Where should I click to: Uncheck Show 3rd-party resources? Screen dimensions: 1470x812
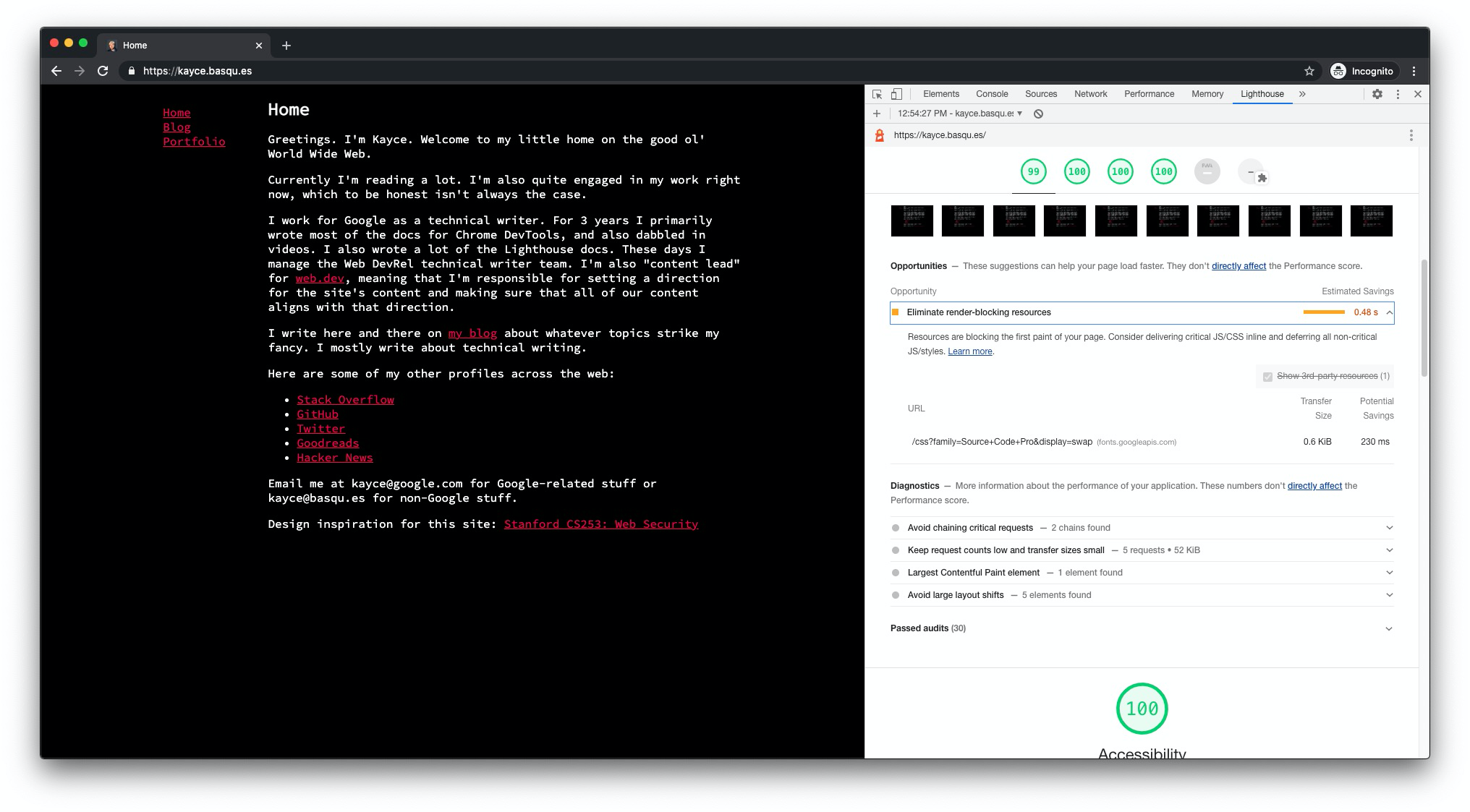pyautogui.click(x=1267, y=376)
